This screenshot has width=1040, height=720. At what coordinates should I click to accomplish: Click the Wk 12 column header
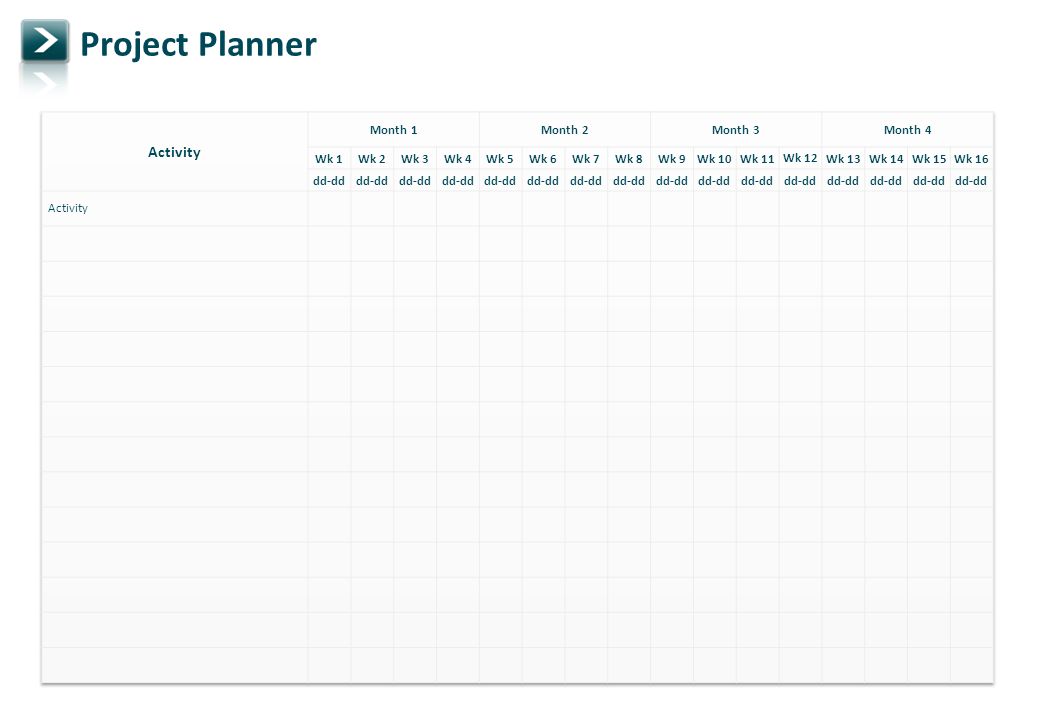(x=800, y=158)
